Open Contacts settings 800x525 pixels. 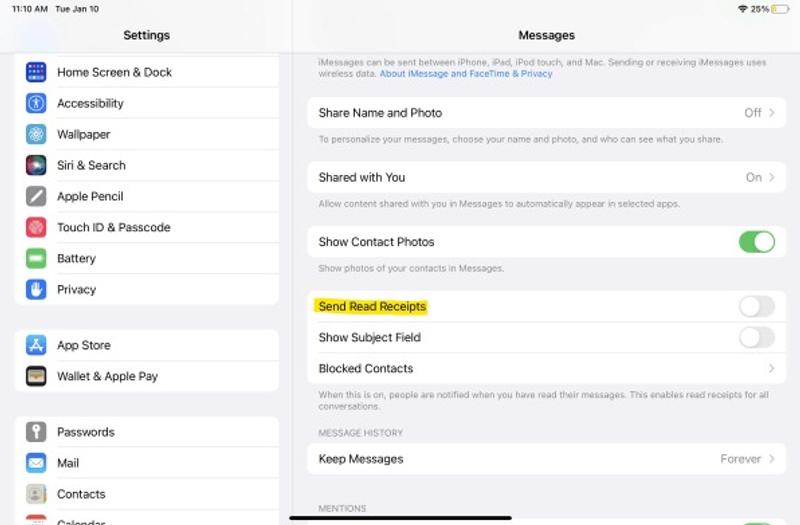tap(147, 494)
